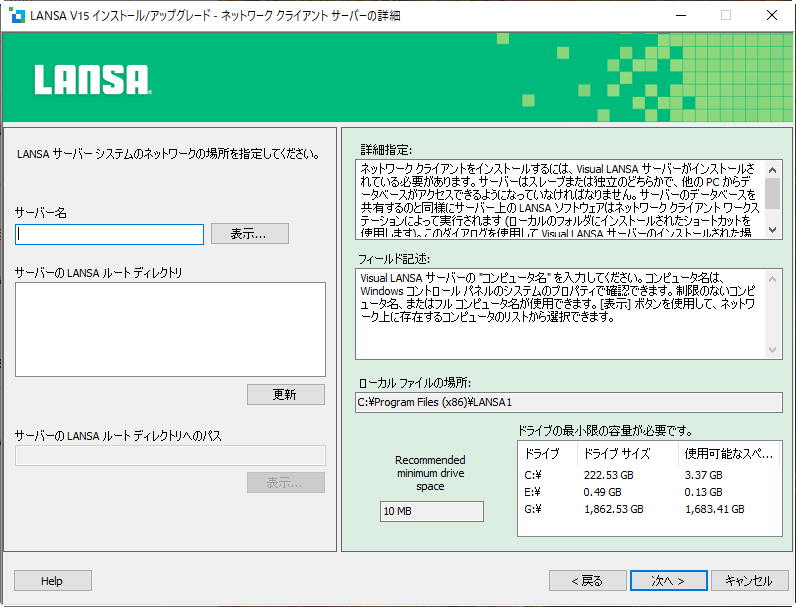Click the ドライブ サイズ column header
This screenshot has width=796, height=607.
(x=627, y=454)
